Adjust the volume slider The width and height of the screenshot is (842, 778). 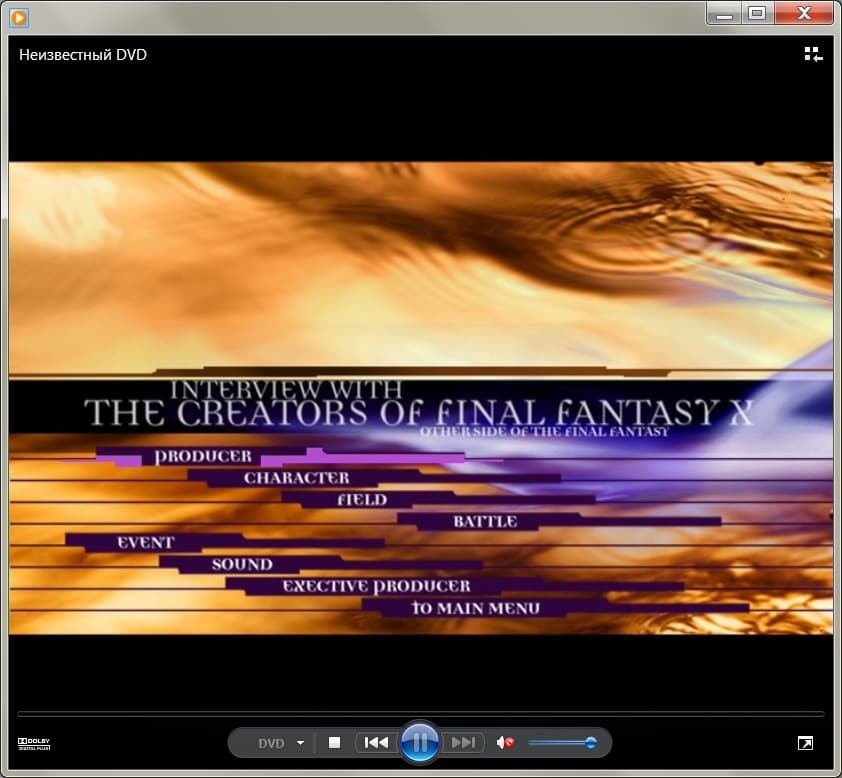pyautogui.click(x=562, y=743)
